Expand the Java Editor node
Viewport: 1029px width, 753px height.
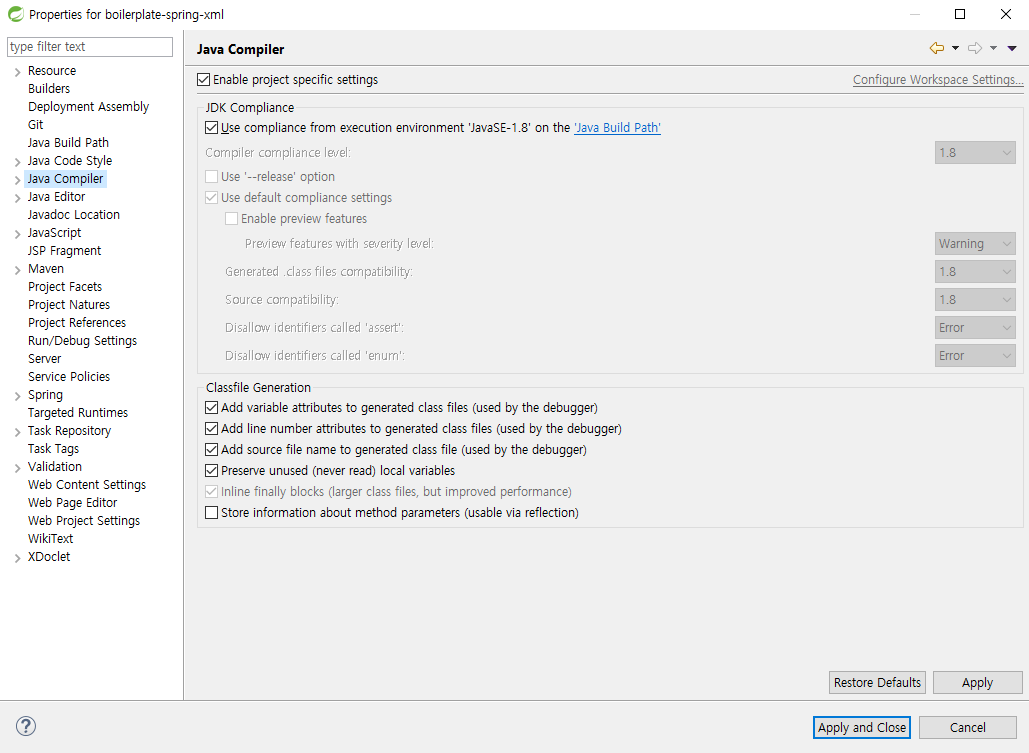pos(17,198)
